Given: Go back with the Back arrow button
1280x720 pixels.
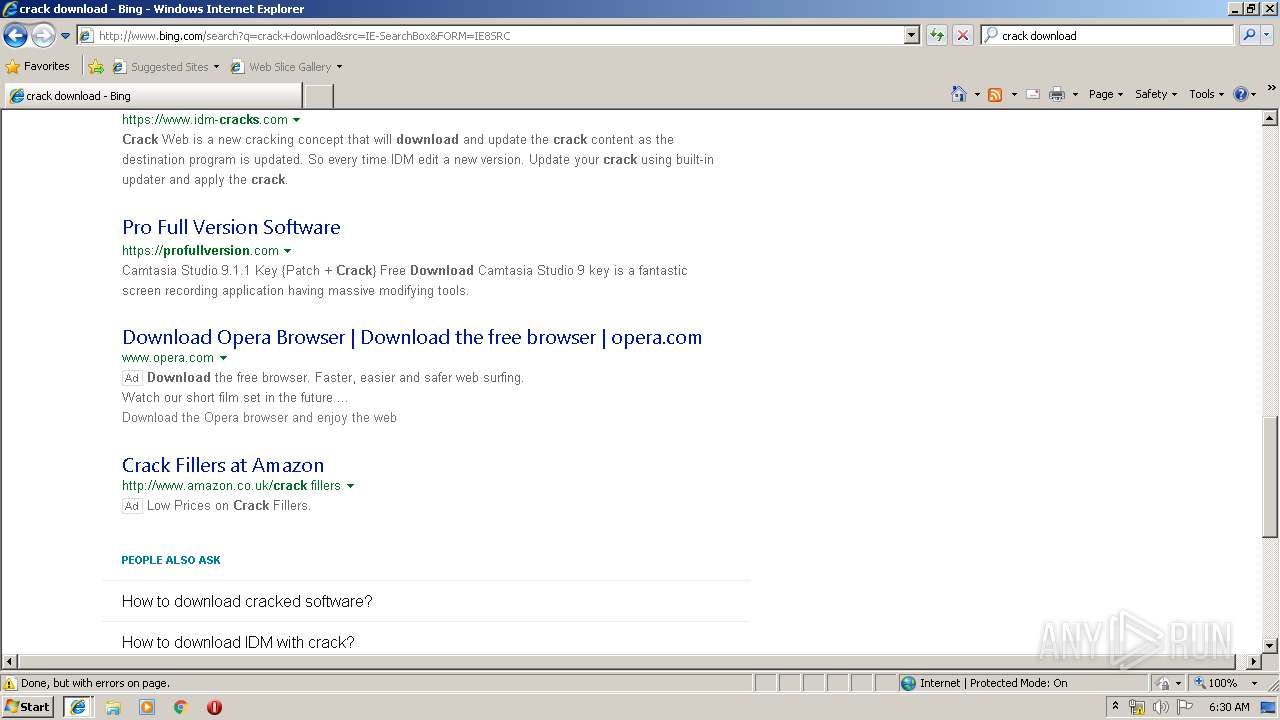Looking at the screenshot, I should (x=15, y=36).
